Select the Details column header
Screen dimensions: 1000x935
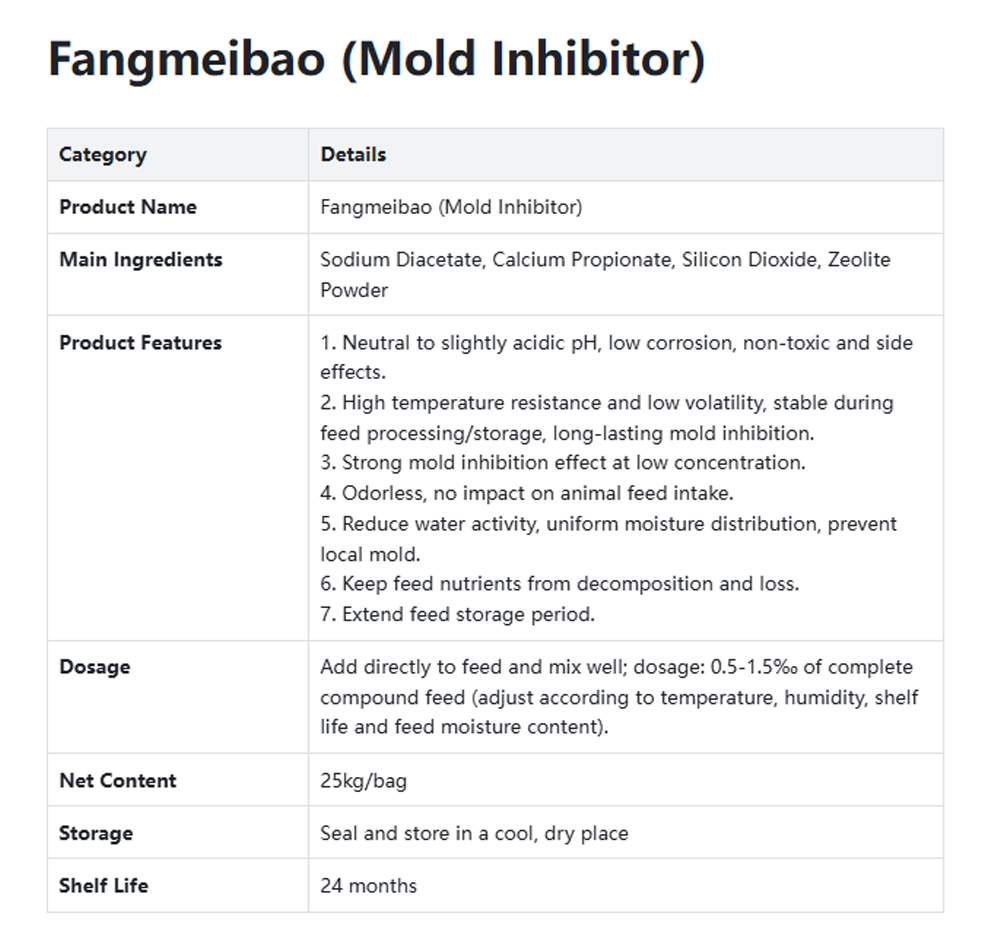[353, 154]
